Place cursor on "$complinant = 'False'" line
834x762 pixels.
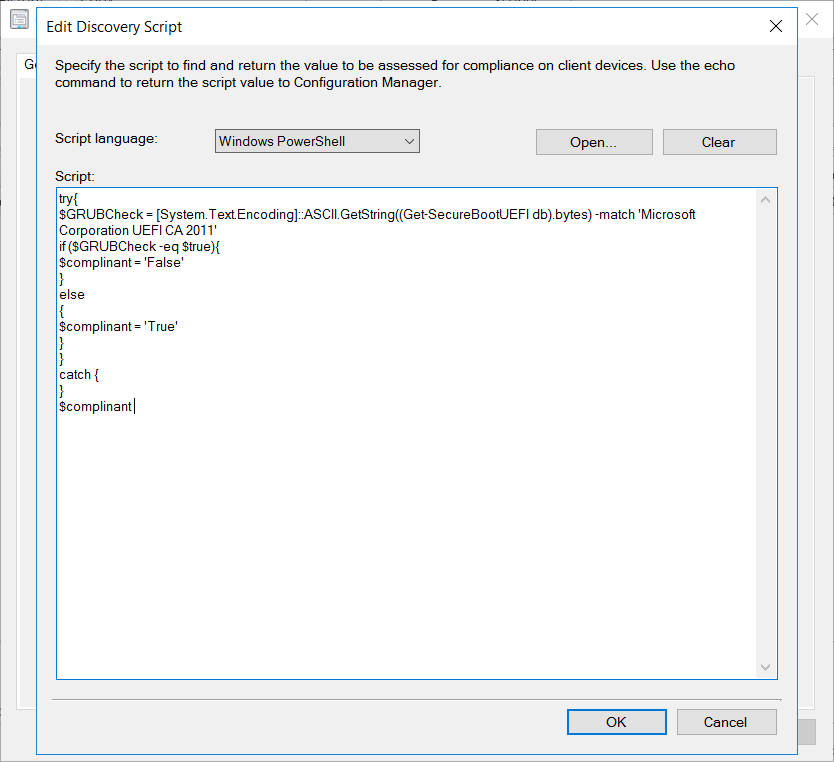tap(122, 263)
